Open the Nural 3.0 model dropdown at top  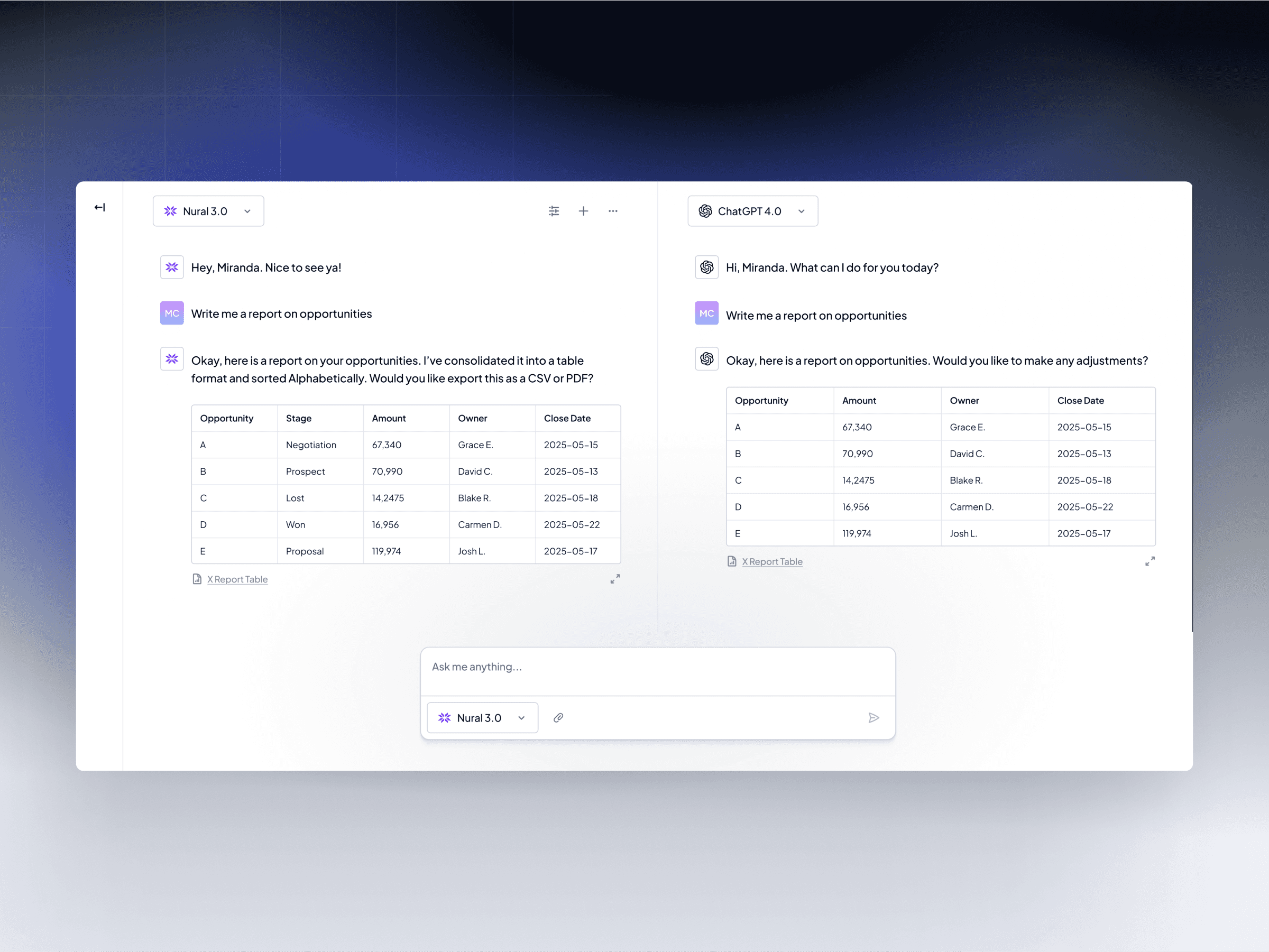[x=208, y=211]
